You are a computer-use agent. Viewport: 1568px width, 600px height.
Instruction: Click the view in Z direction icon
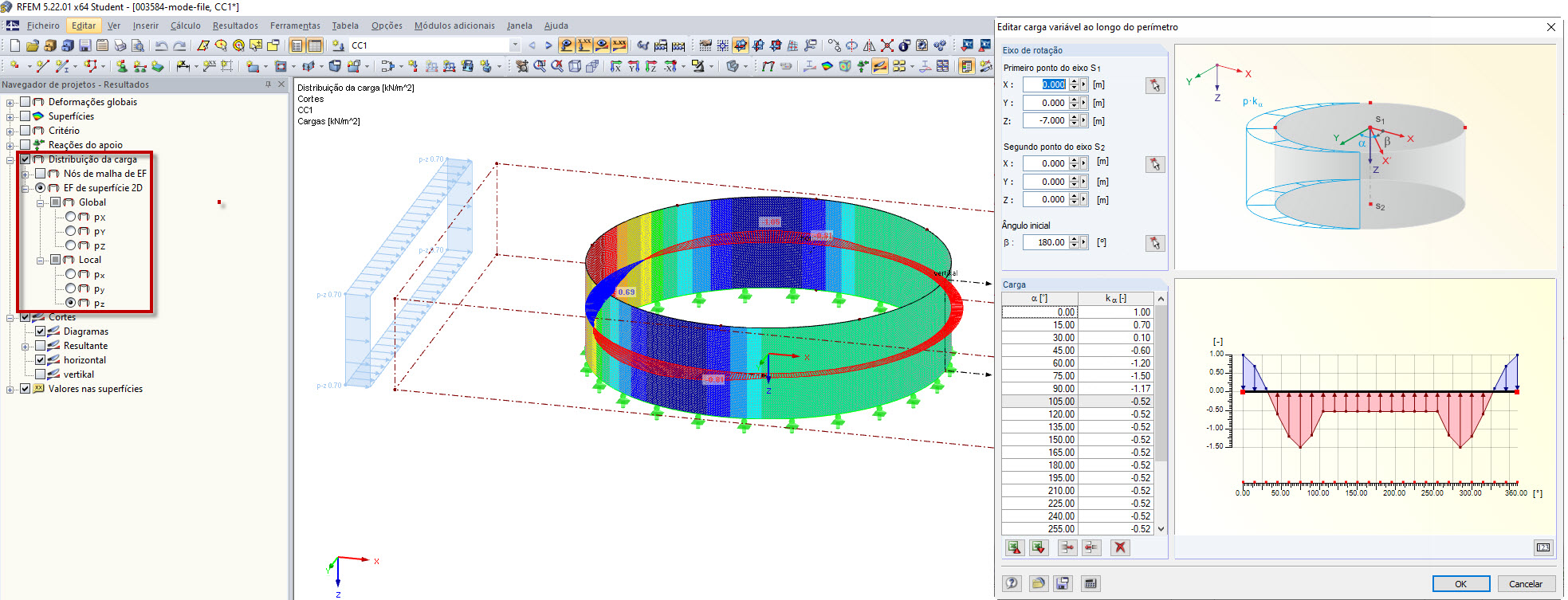(x=650, y=66)
